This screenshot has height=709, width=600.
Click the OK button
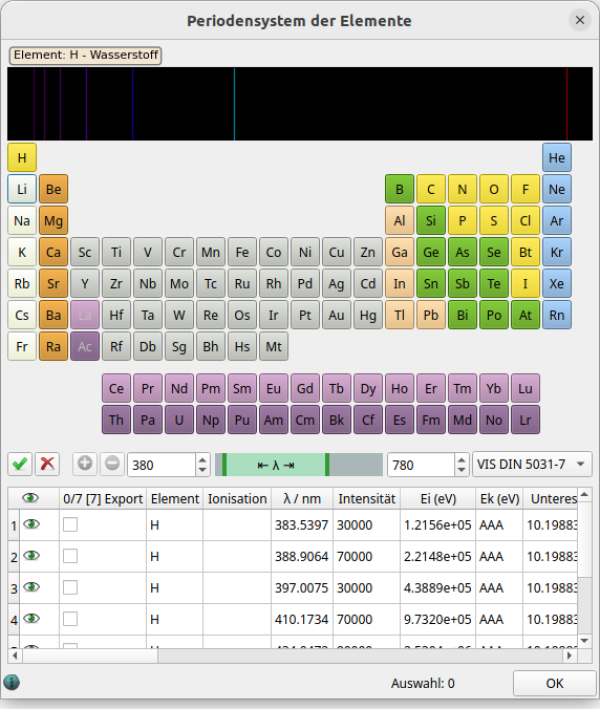tap(554, 683)
